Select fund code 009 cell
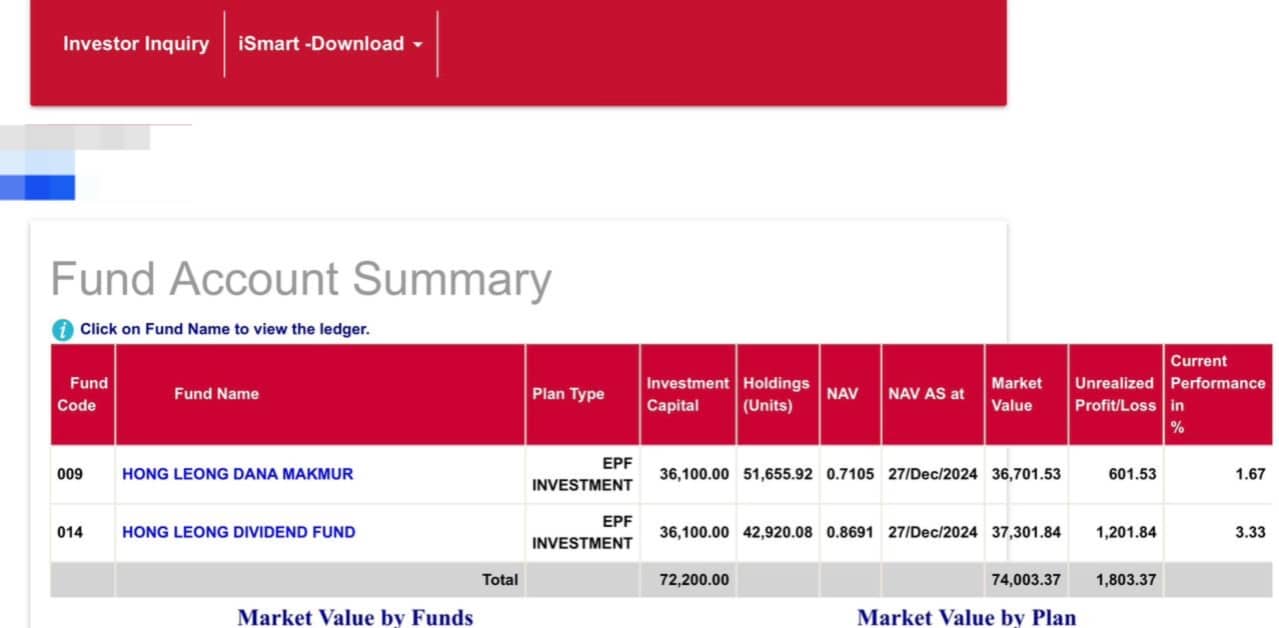Image resolution: width=1279 pixels, height=628 pixels. 69,474
